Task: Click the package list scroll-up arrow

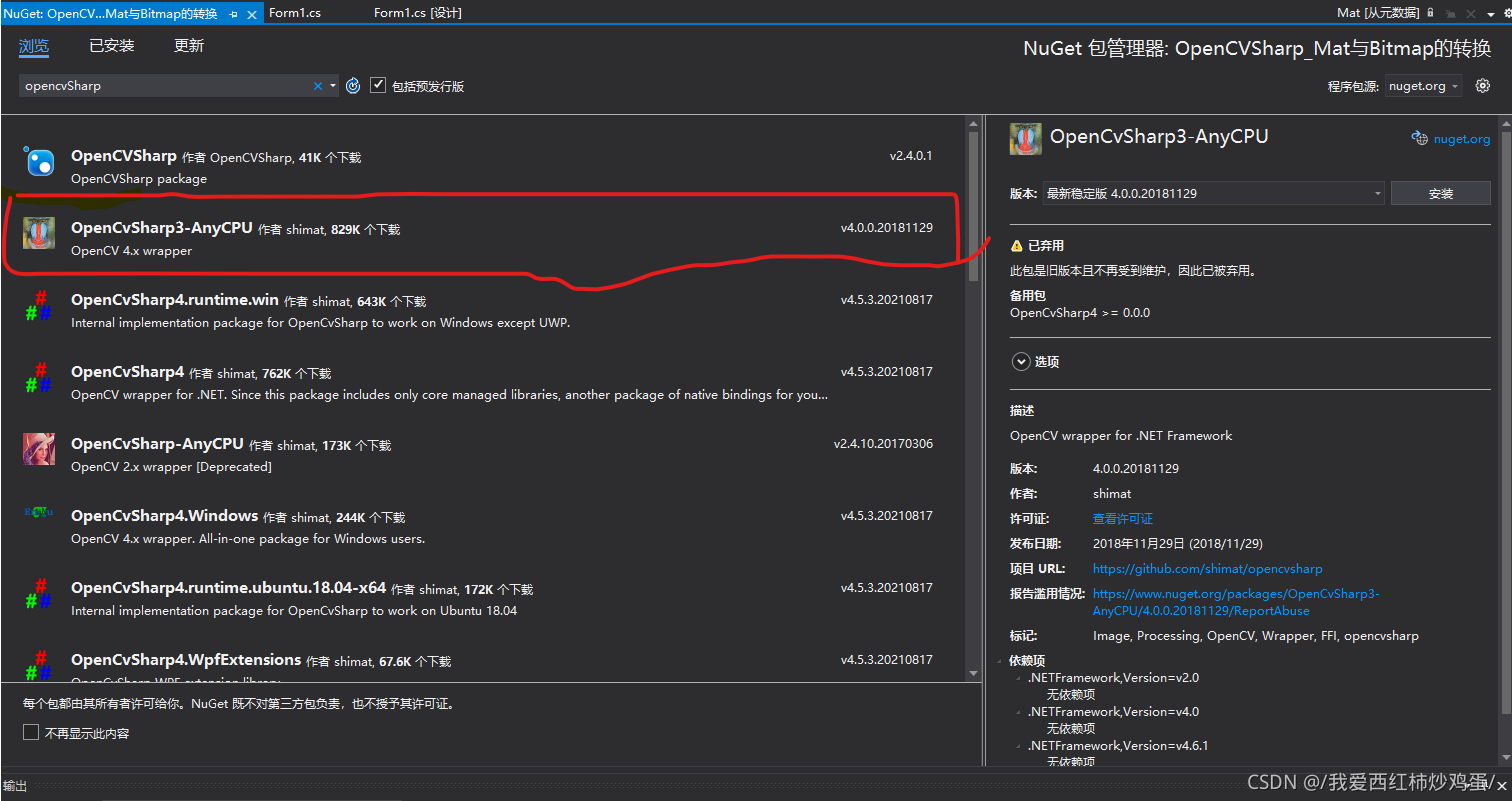Action: [x=972, y=123]
